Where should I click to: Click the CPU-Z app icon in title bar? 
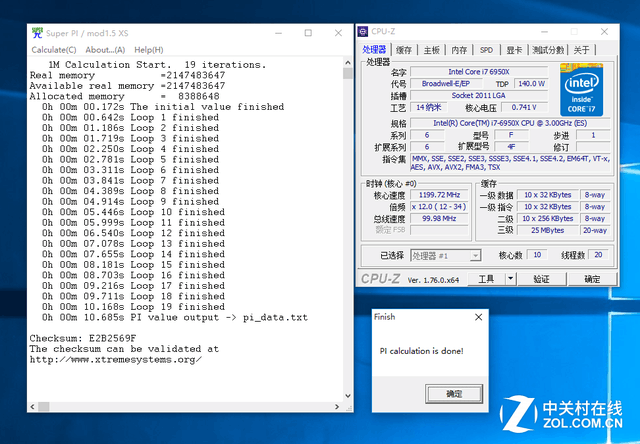(362, 31)
